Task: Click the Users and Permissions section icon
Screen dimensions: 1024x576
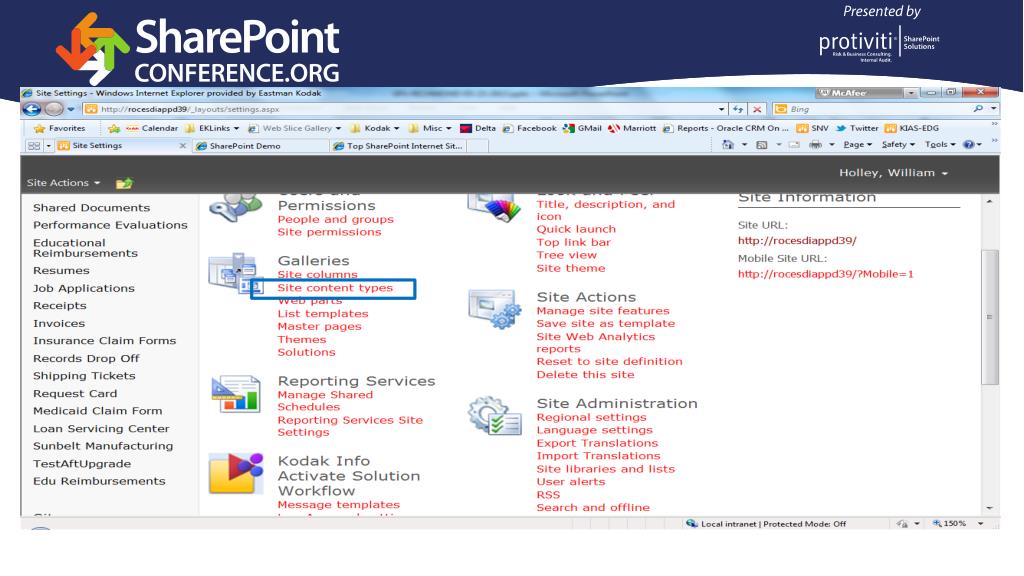Action: pyautogui.click(x=235, y=208)
